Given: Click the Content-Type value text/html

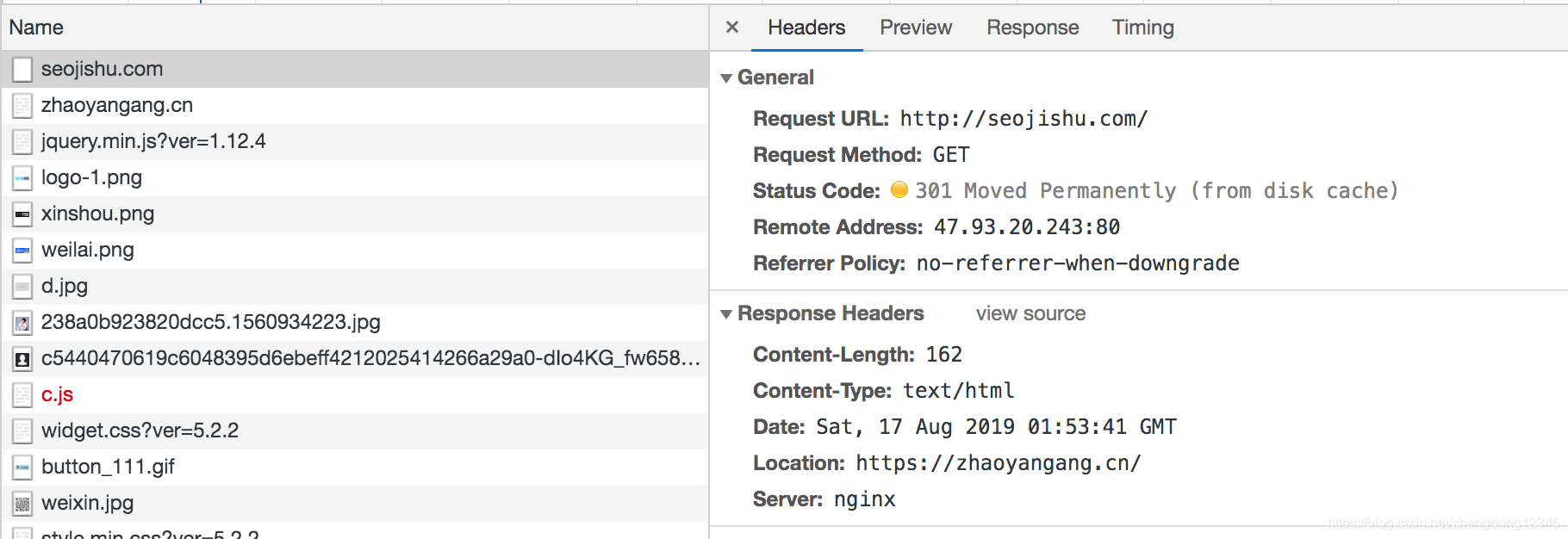Looking at the screenshot, I should coord(959,391).
